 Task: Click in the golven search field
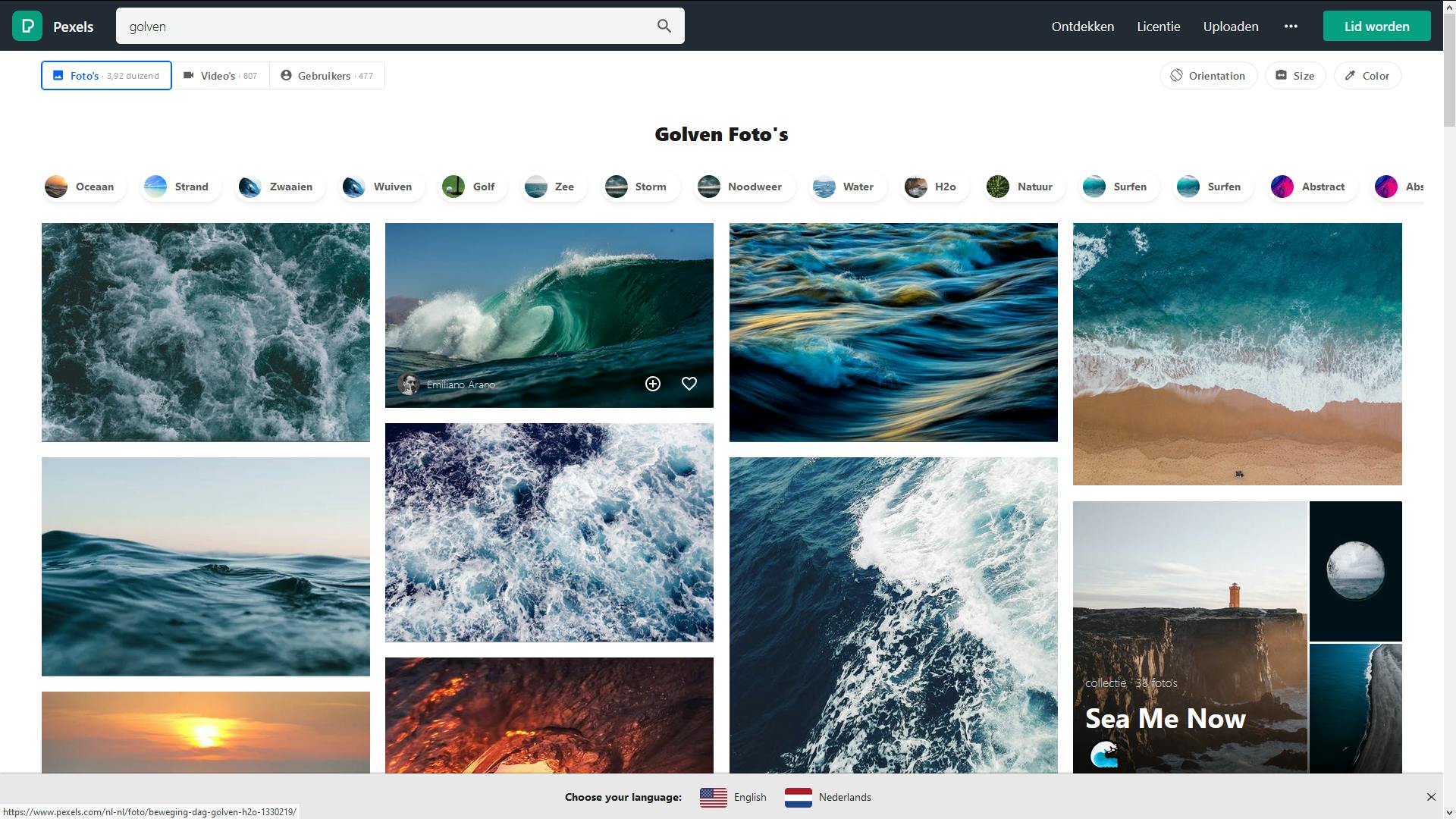pos(379,27)
